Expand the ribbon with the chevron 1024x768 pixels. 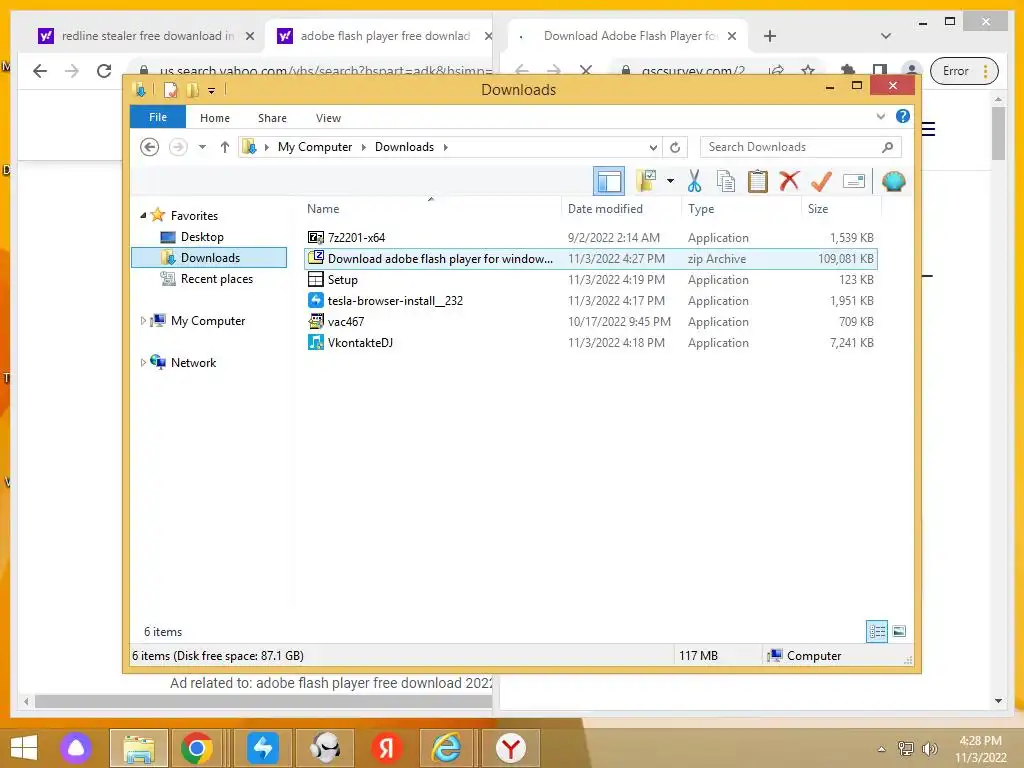[880, 116]
